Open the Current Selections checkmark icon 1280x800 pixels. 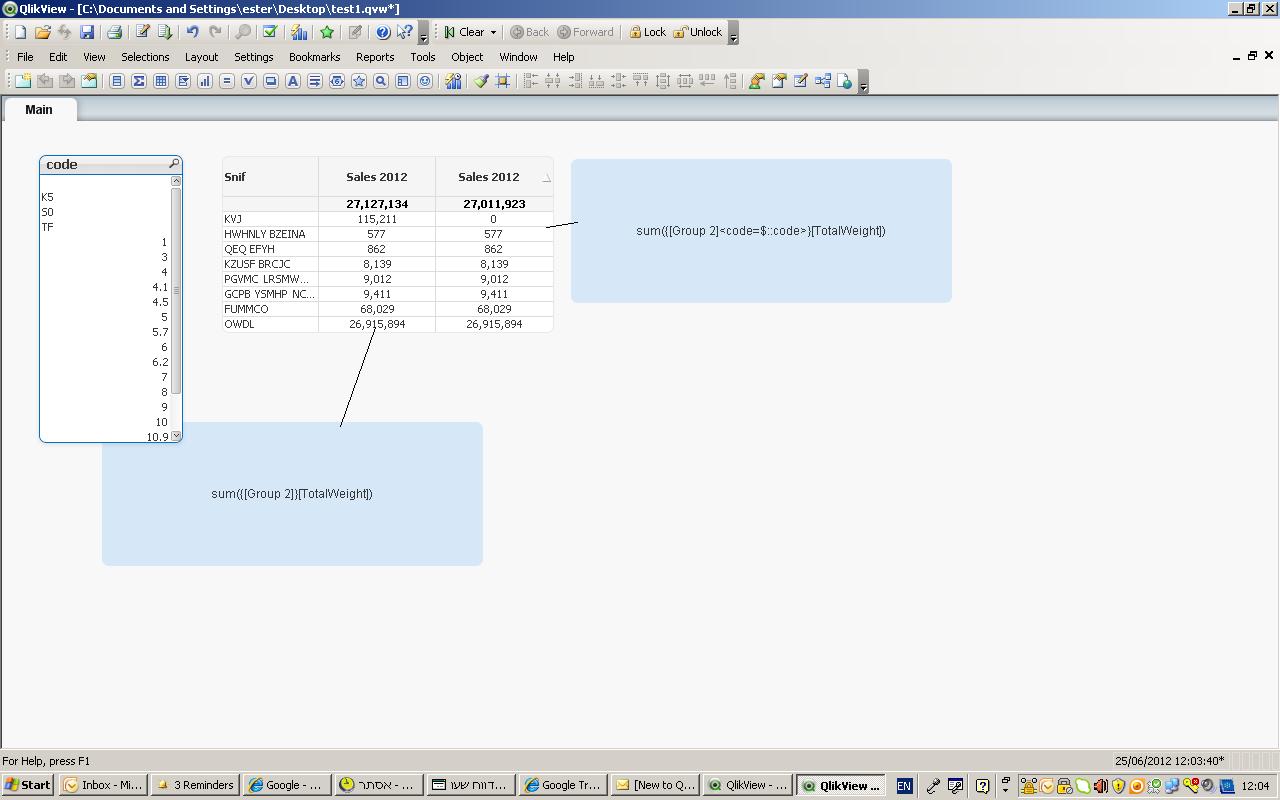(269, 32)
